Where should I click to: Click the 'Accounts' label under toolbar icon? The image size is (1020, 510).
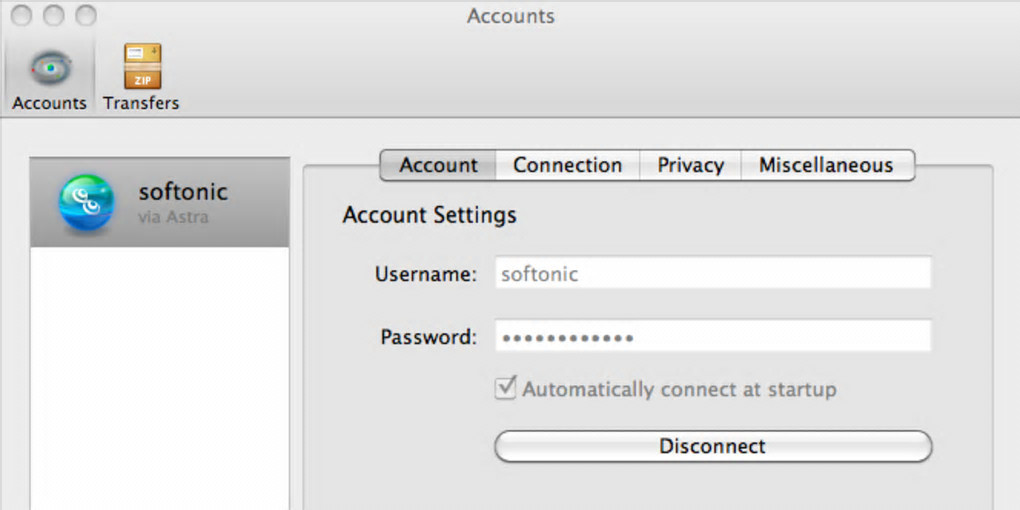(49, 103)
